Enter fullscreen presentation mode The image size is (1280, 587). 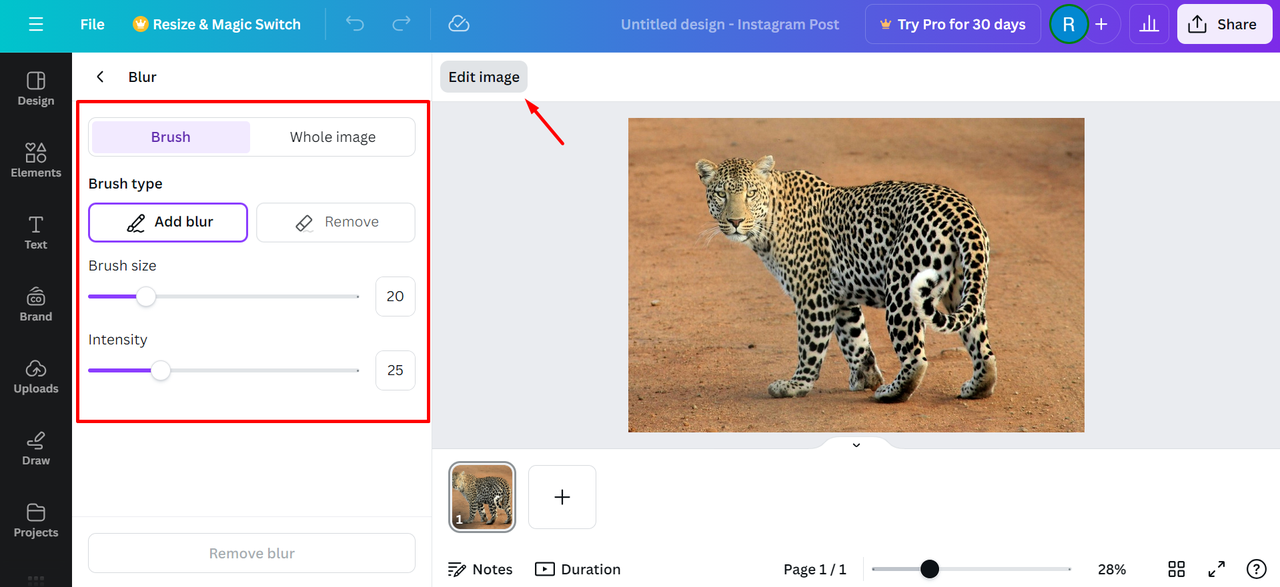click(1216, 569)
